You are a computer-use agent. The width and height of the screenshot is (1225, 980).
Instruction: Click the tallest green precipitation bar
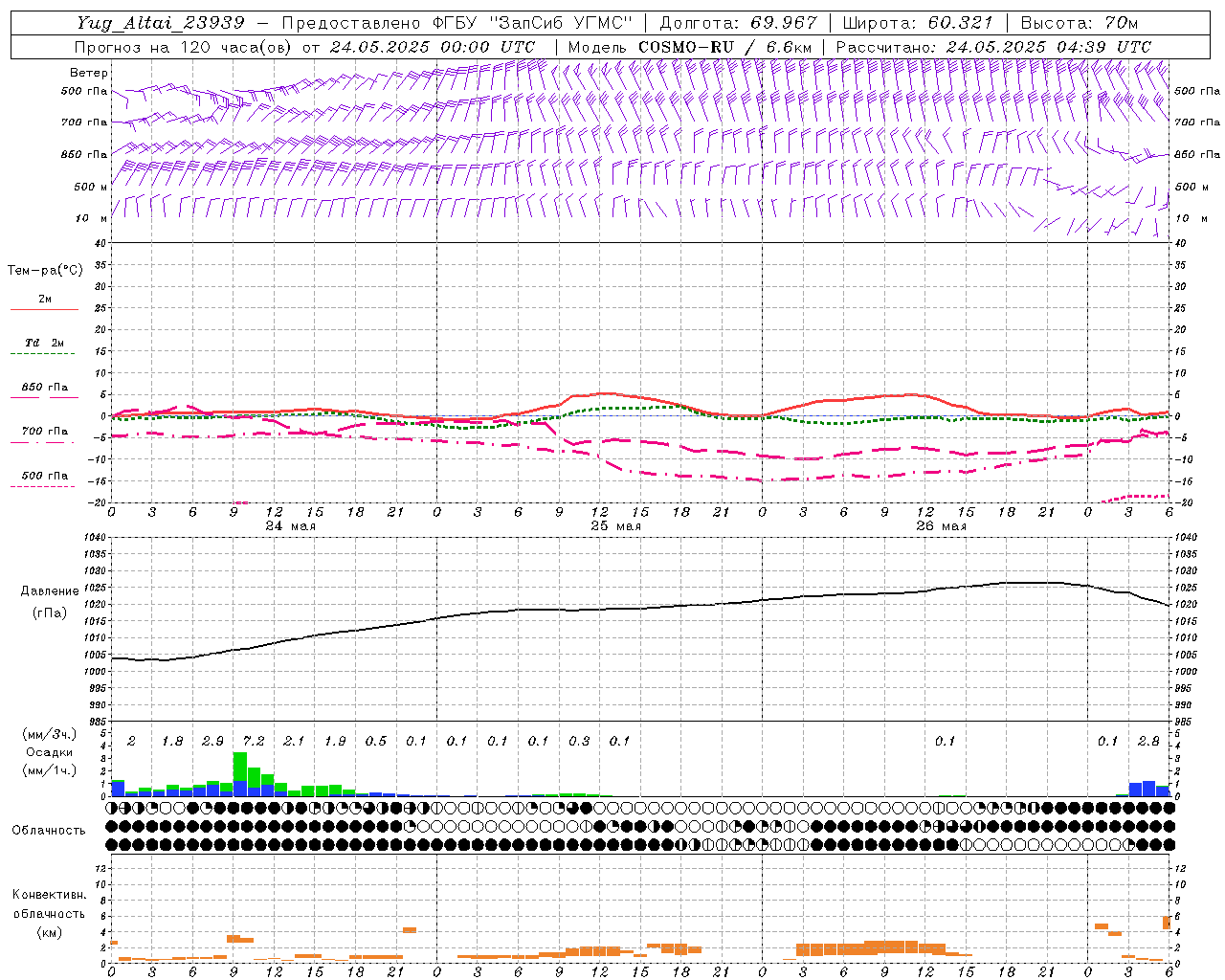click(x=240, y=767)
